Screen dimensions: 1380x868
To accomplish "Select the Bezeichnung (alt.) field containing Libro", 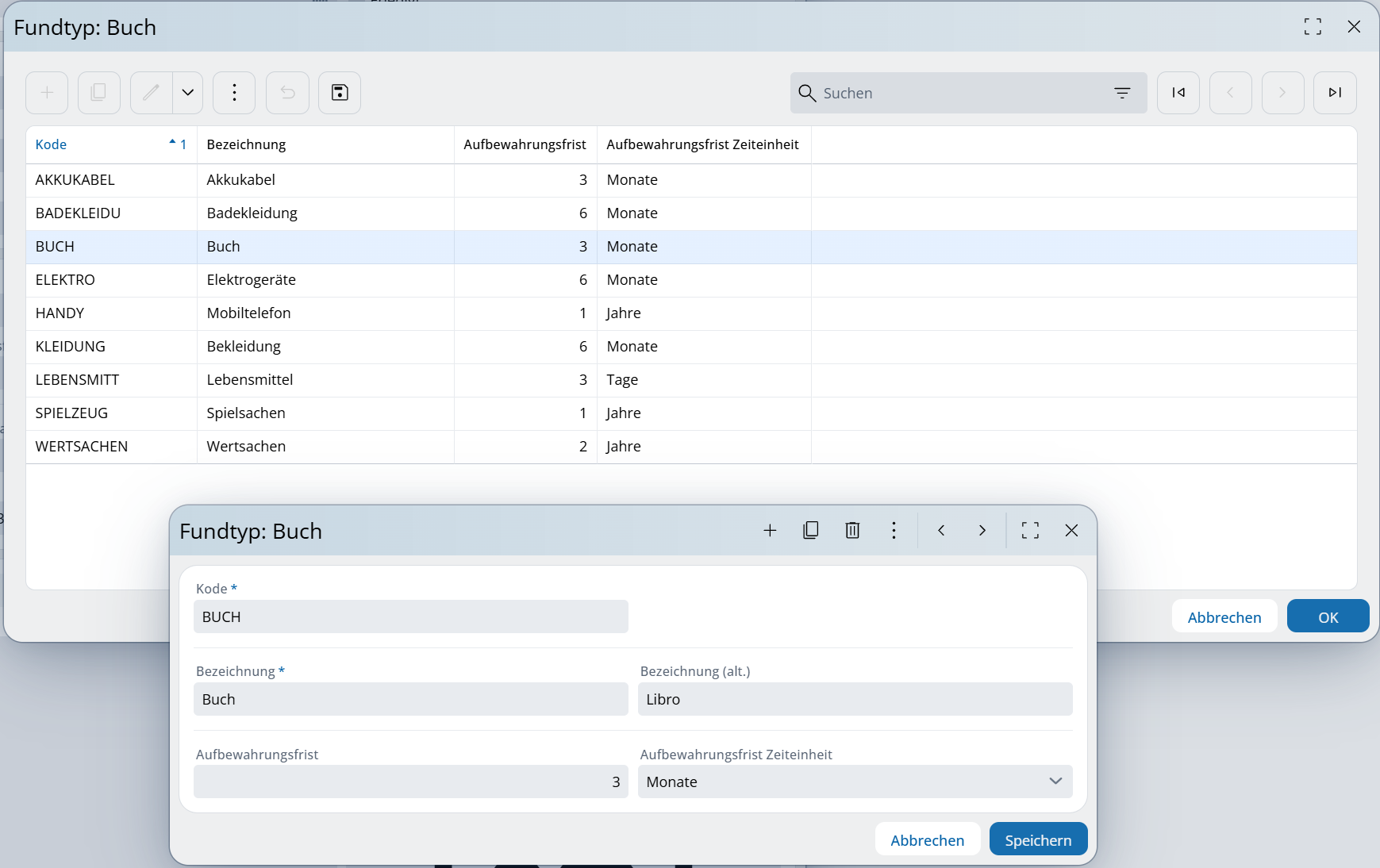I will (855, 700).
